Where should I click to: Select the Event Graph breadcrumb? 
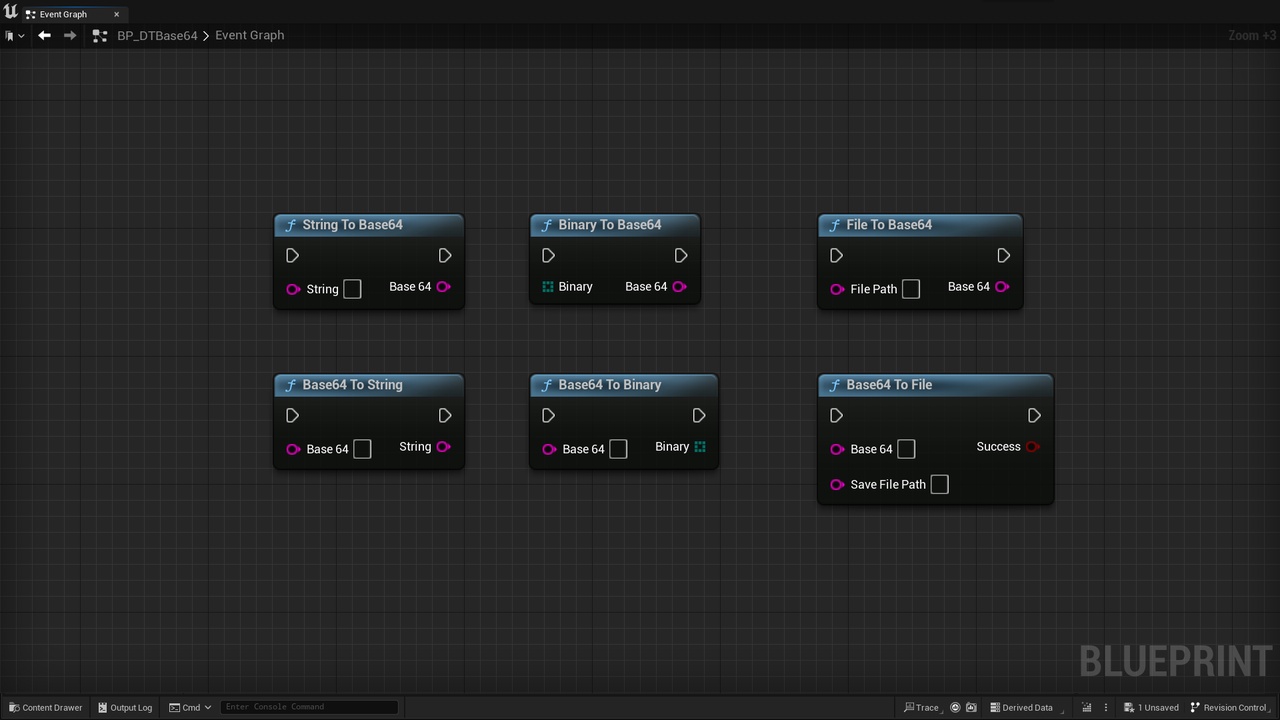250,35
